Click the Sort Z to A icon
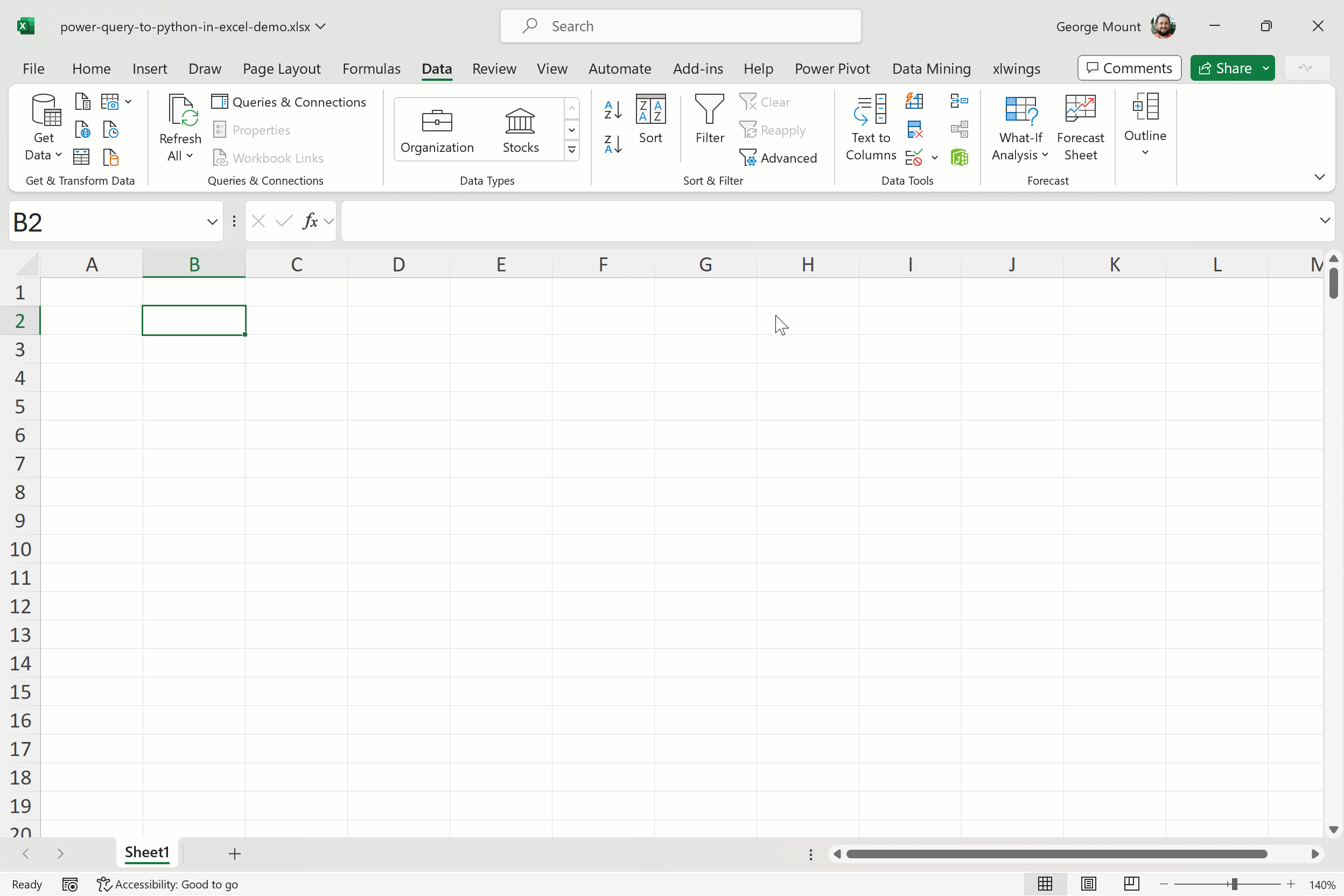This screenshot has height=896, width=1344. 613,143
